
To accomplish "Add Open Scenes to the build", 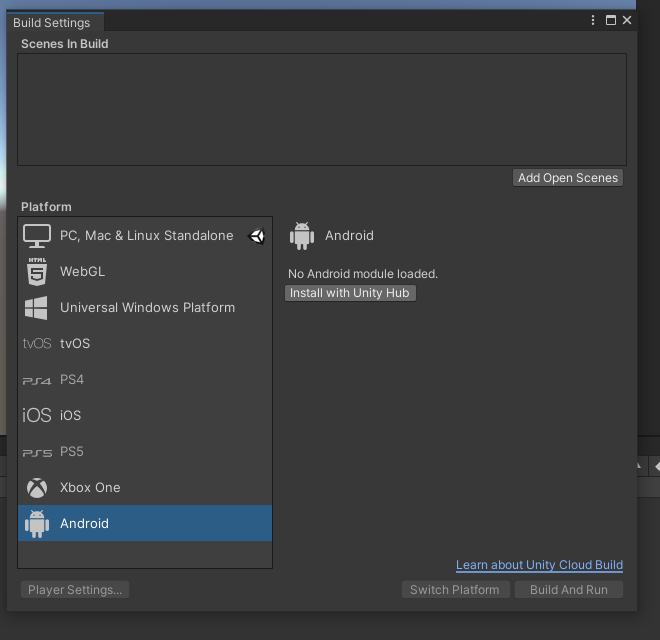I will click(x=568, y=178).
